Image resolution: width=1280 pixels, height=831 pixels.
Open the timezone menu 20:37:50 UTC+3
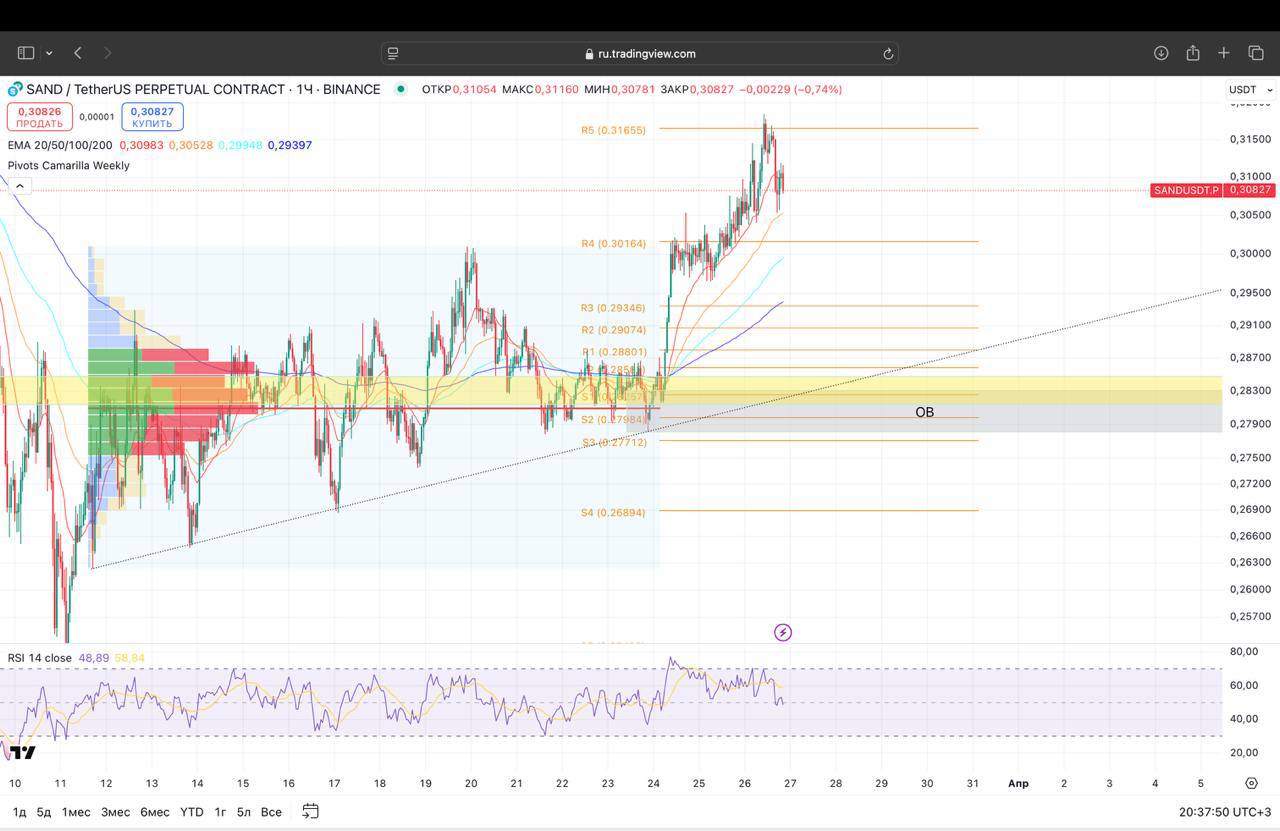[1225, 812]
